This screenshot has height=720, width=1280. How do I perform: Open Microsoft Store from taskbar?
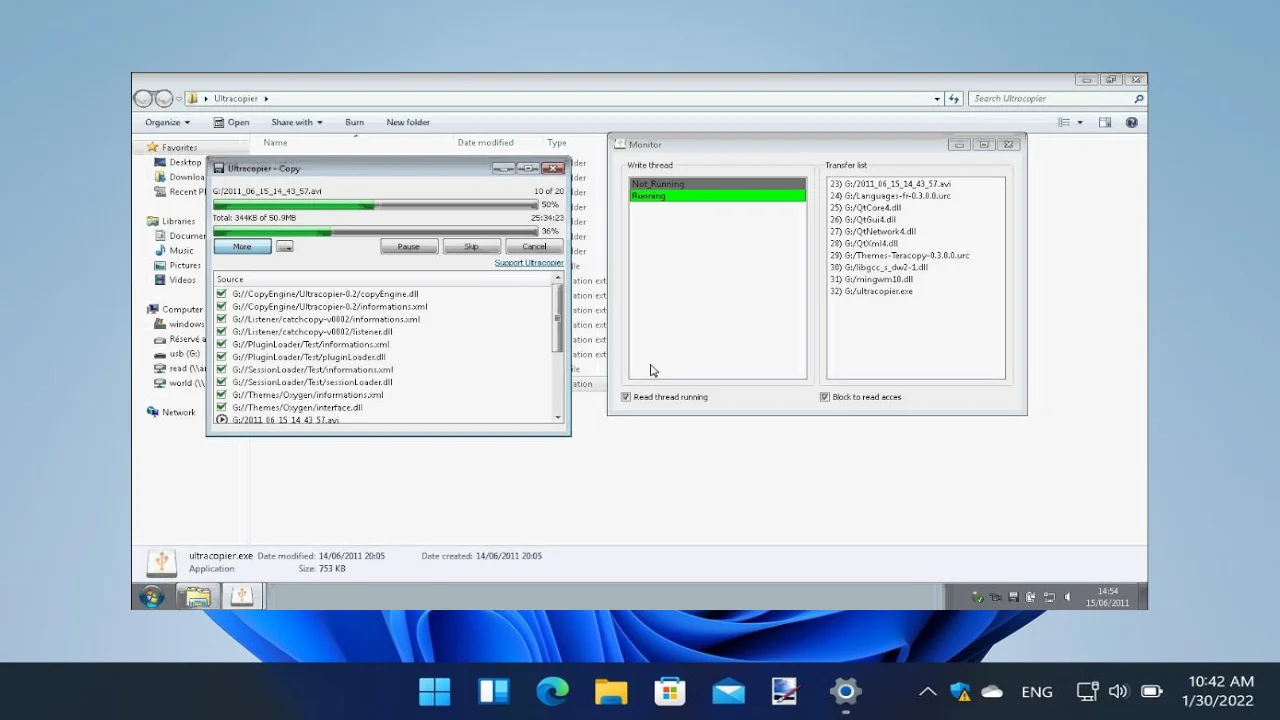[x=669, y=691]
